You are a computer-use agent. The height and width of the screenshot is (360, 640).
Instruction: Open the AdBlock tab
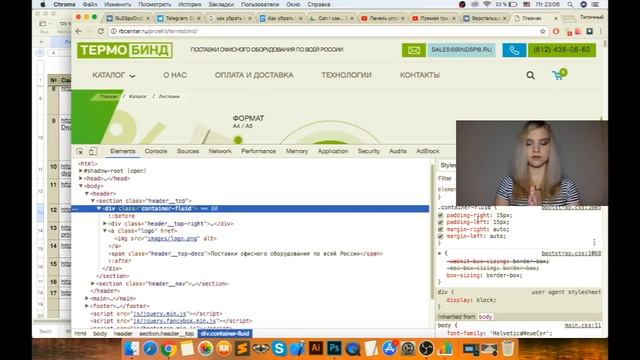(427, 151)
